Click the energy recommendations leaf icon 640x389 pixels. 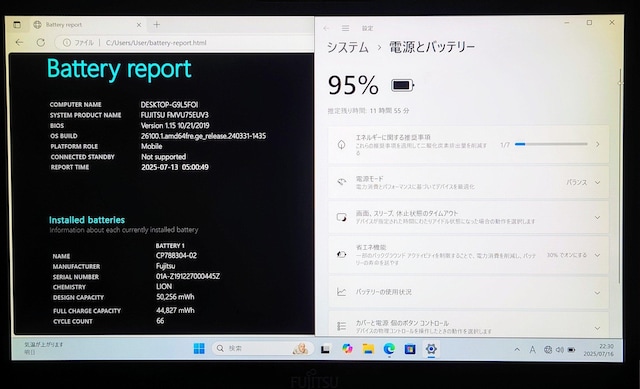tap(342, 144)
